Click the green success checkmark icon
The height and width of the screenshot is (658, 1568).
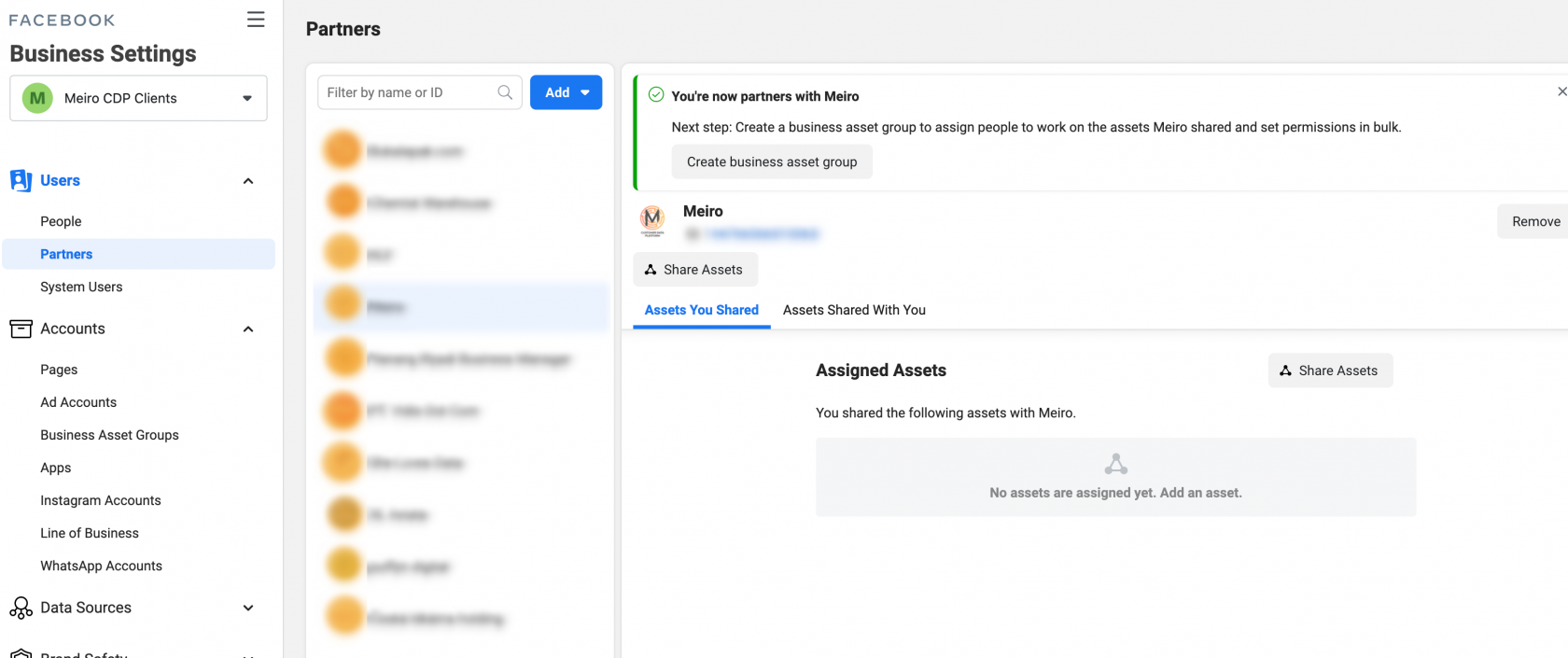click(656, 95)
